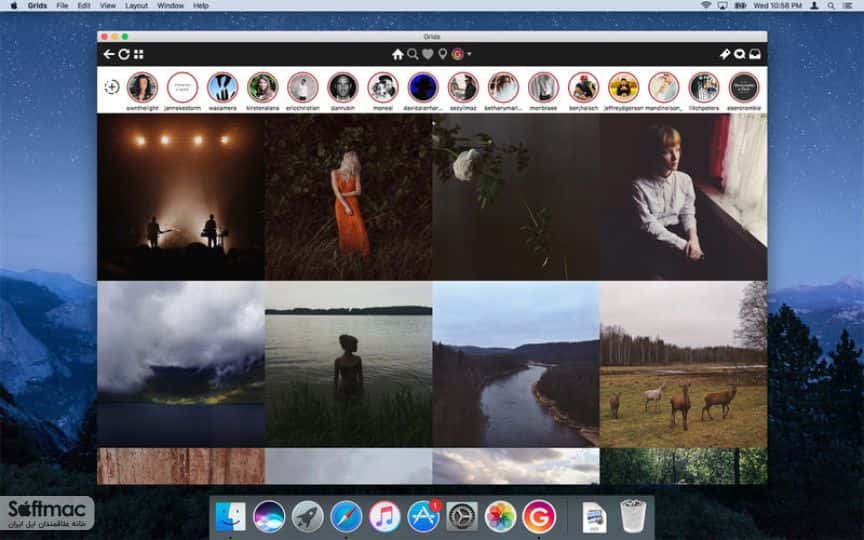864x540 pixels.
Task: View the blue davidalanhar story circle
Action: 423,87
